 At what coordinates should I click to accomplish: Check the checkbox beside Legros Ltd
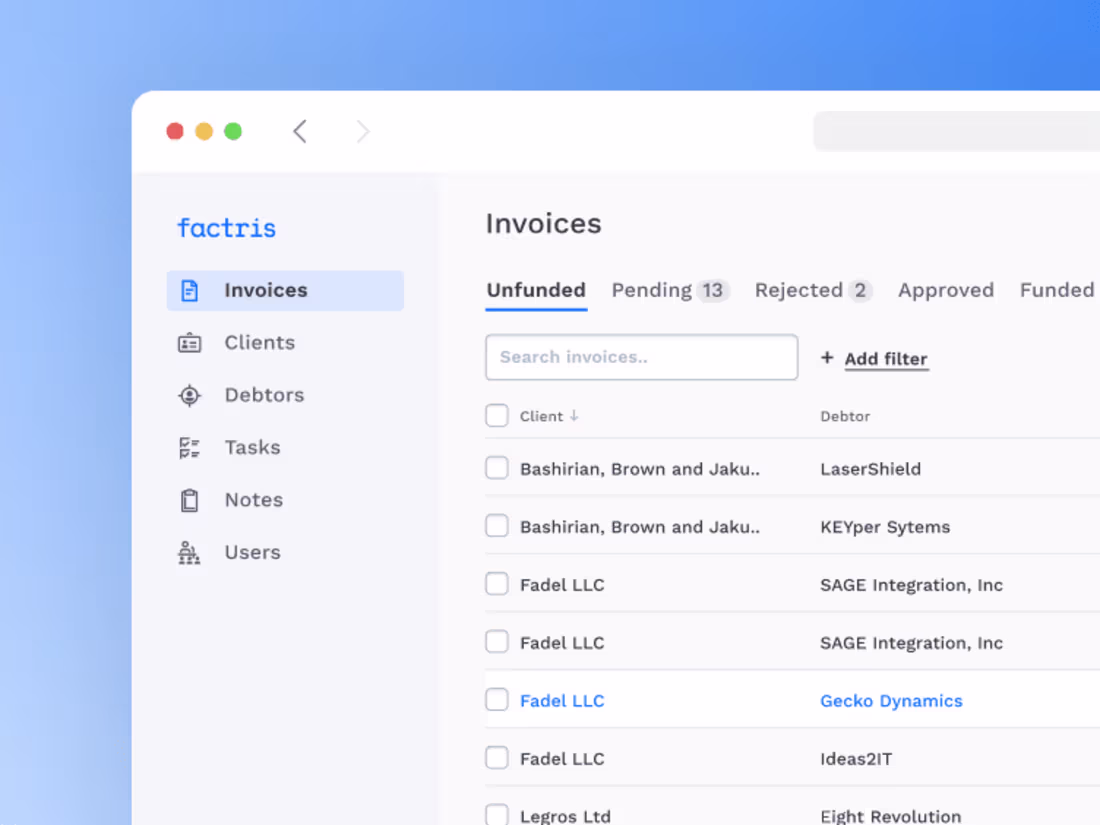pyautogui.click(x=497, y=814)
